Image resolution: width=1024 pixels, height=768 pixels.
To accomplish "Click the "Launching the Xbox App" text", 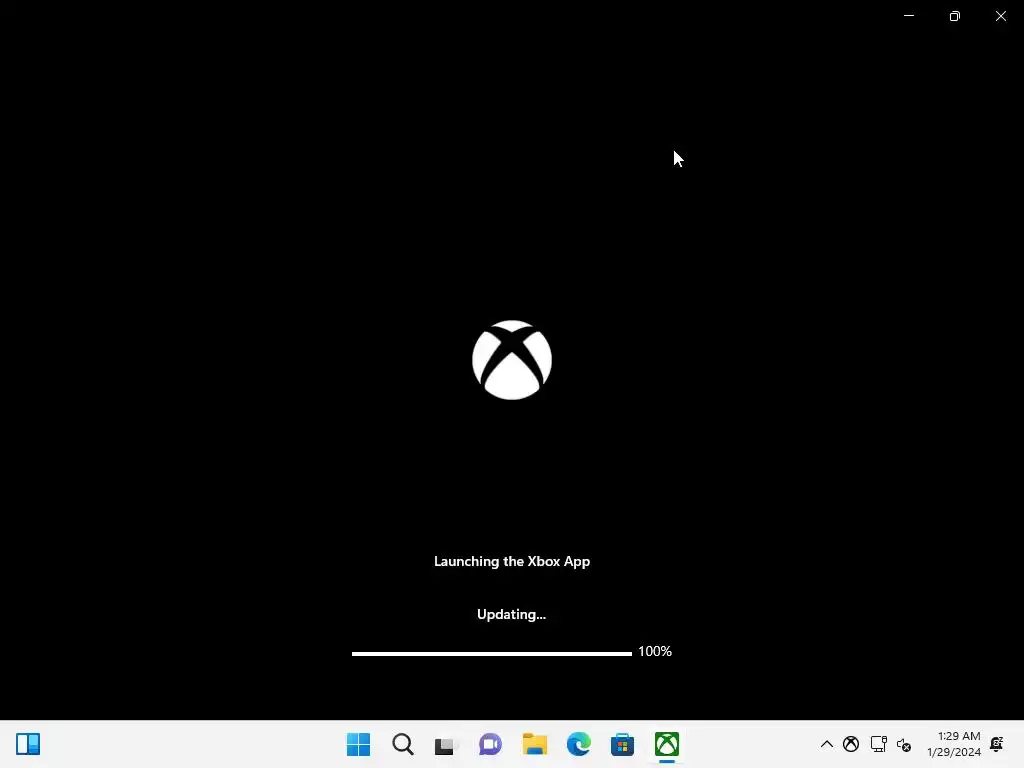I will click(x=512, y=562).
